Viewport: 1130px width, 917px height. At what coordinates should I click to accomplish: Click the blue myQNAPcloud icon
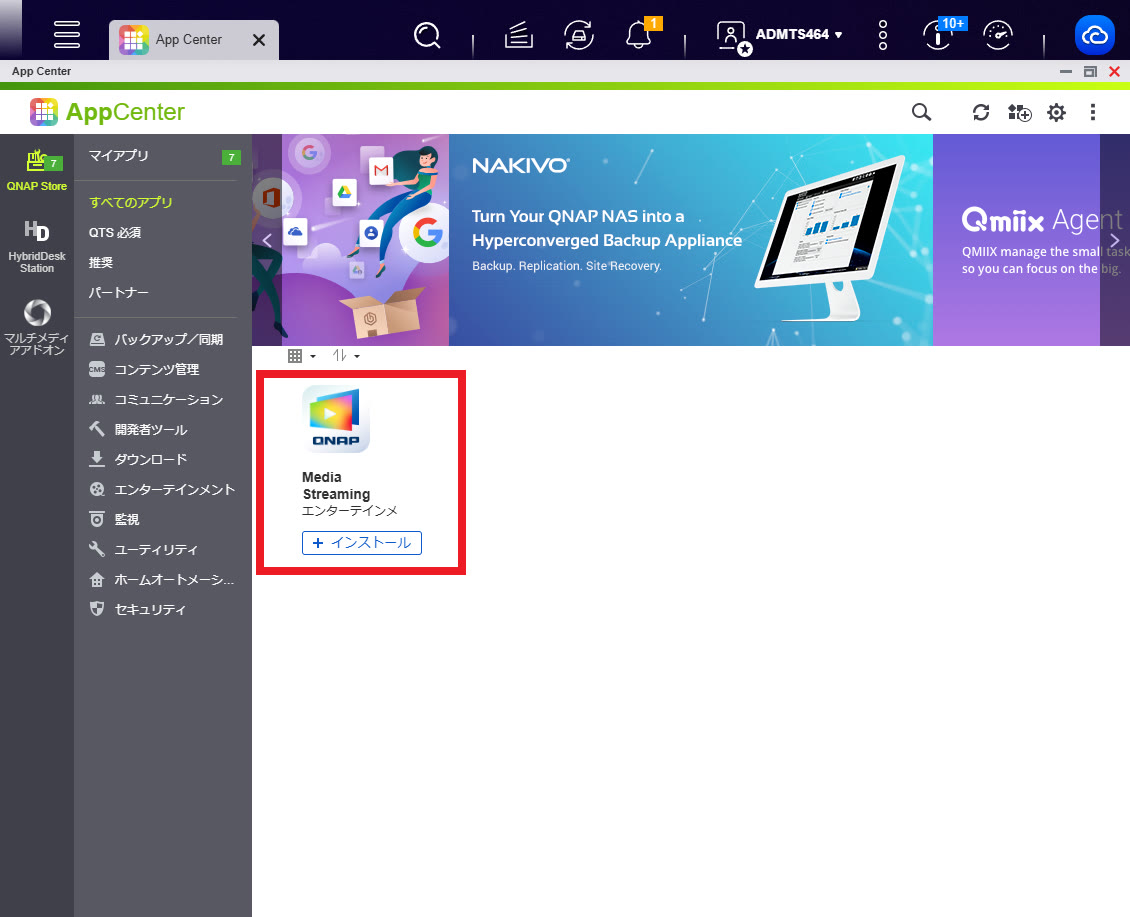[1095, 35]
